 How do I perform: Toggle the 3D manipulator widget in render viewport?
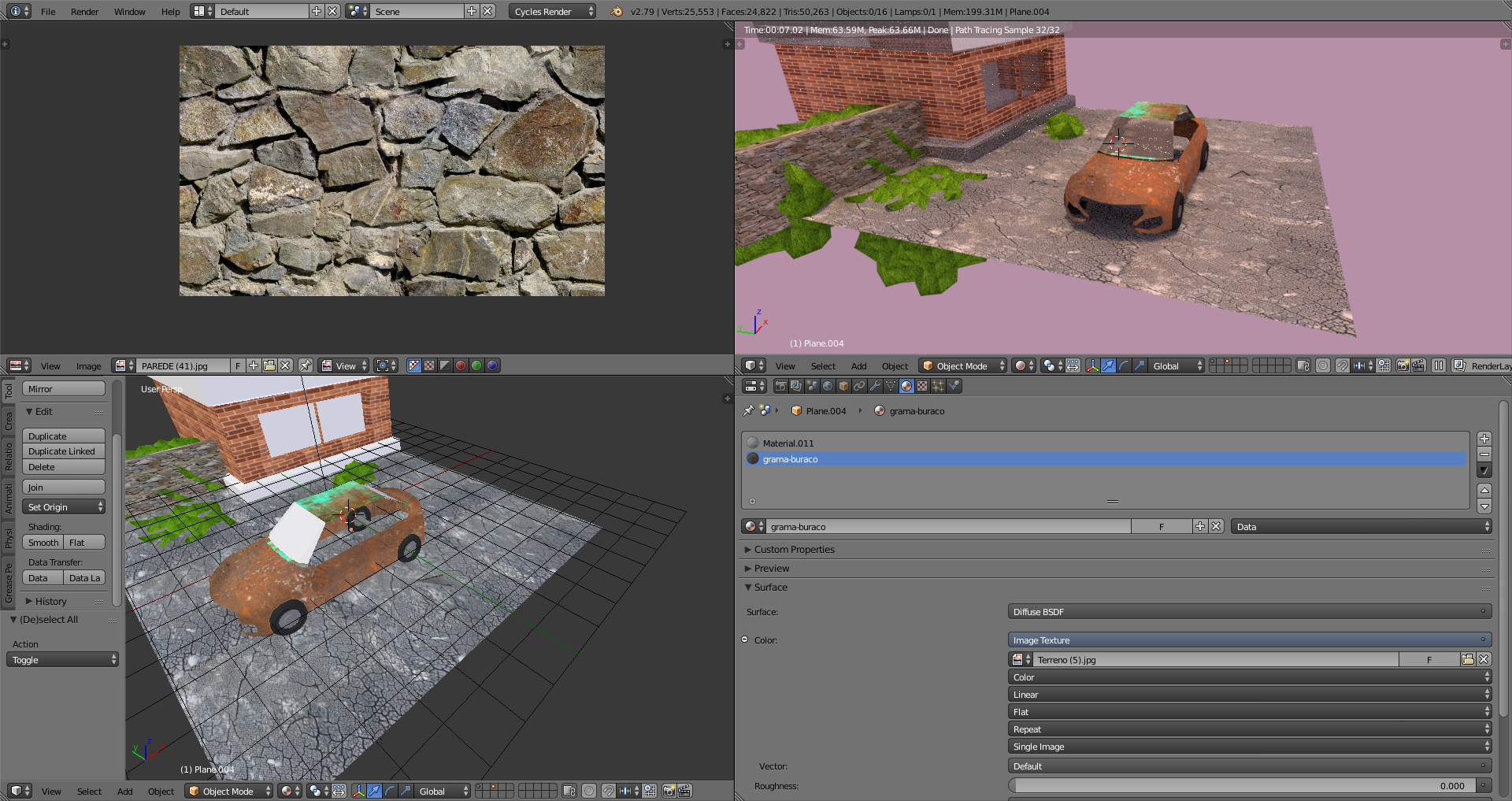coord(1092,365)
